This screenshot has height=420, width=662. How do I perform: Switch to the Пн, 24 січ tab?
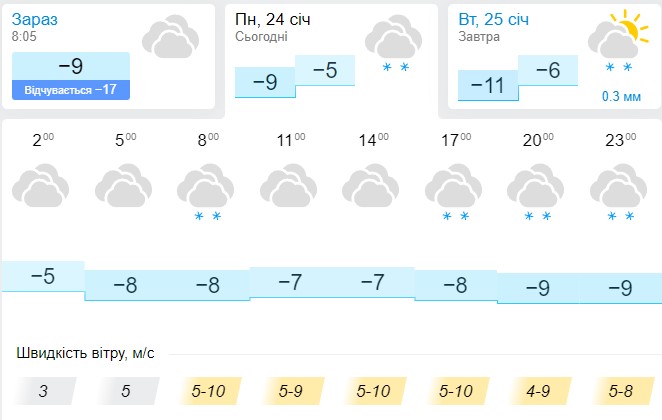331,61
